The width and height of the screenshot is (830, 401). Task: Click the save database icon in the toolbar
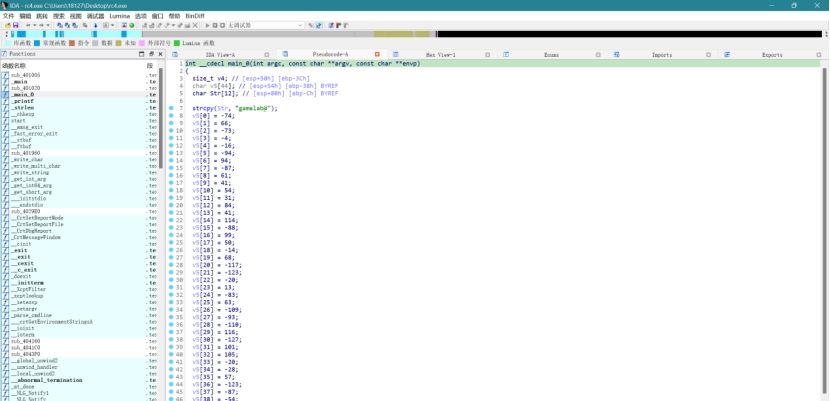click(x=14, y=26)
